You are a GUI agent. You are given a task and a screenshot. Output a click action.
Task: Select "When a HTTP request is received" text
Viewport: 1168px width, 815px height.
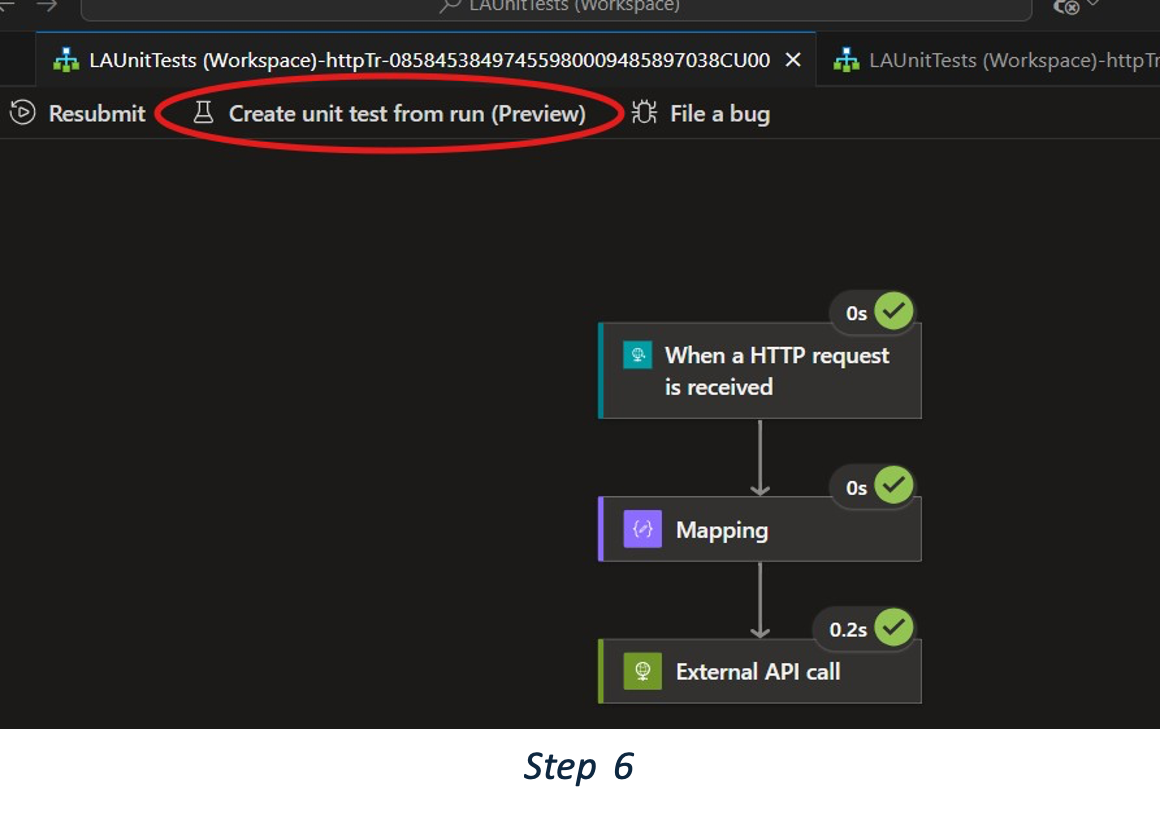tap(776, 371)
